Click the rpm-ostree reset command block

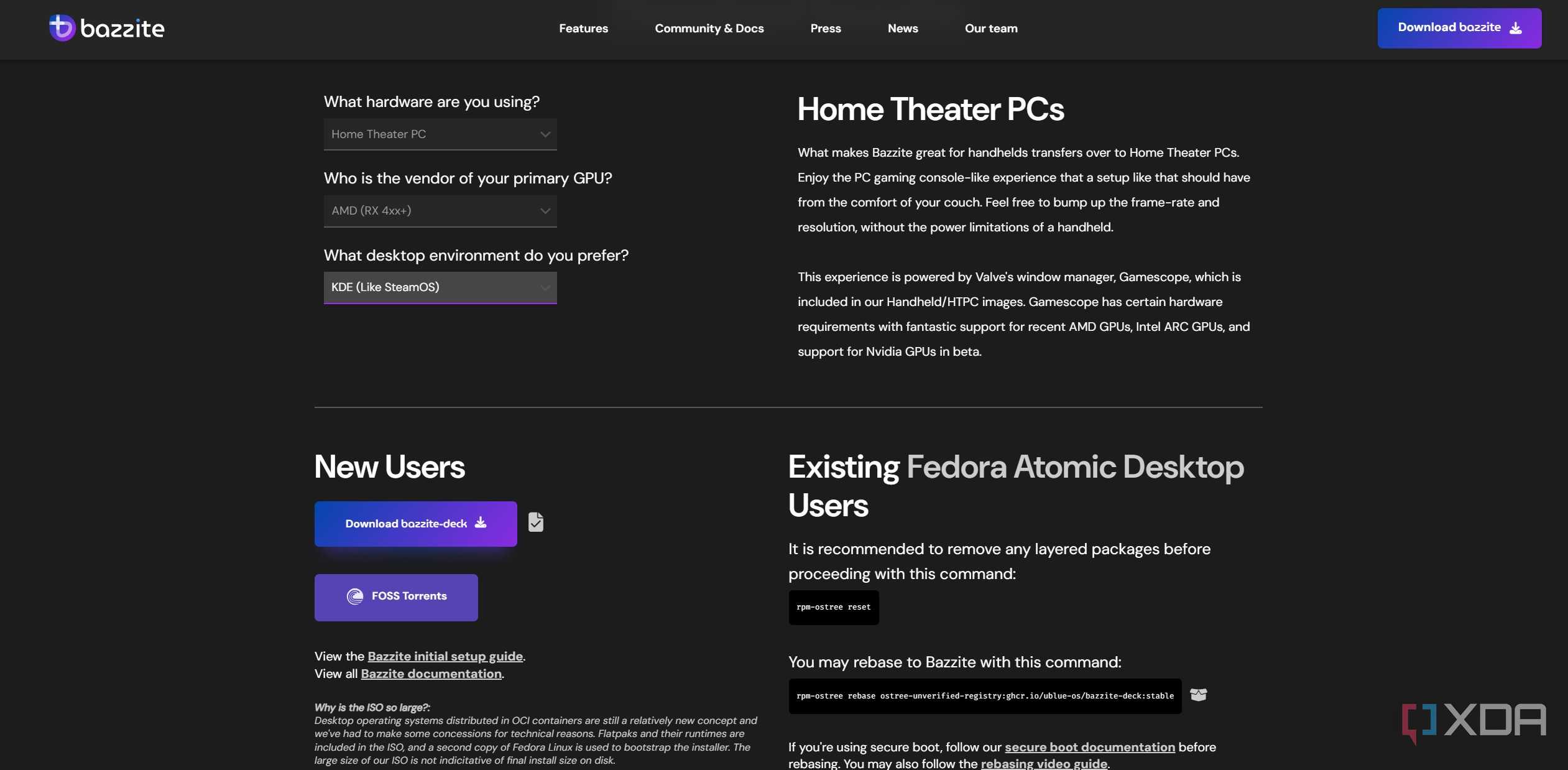pos(833,607)
